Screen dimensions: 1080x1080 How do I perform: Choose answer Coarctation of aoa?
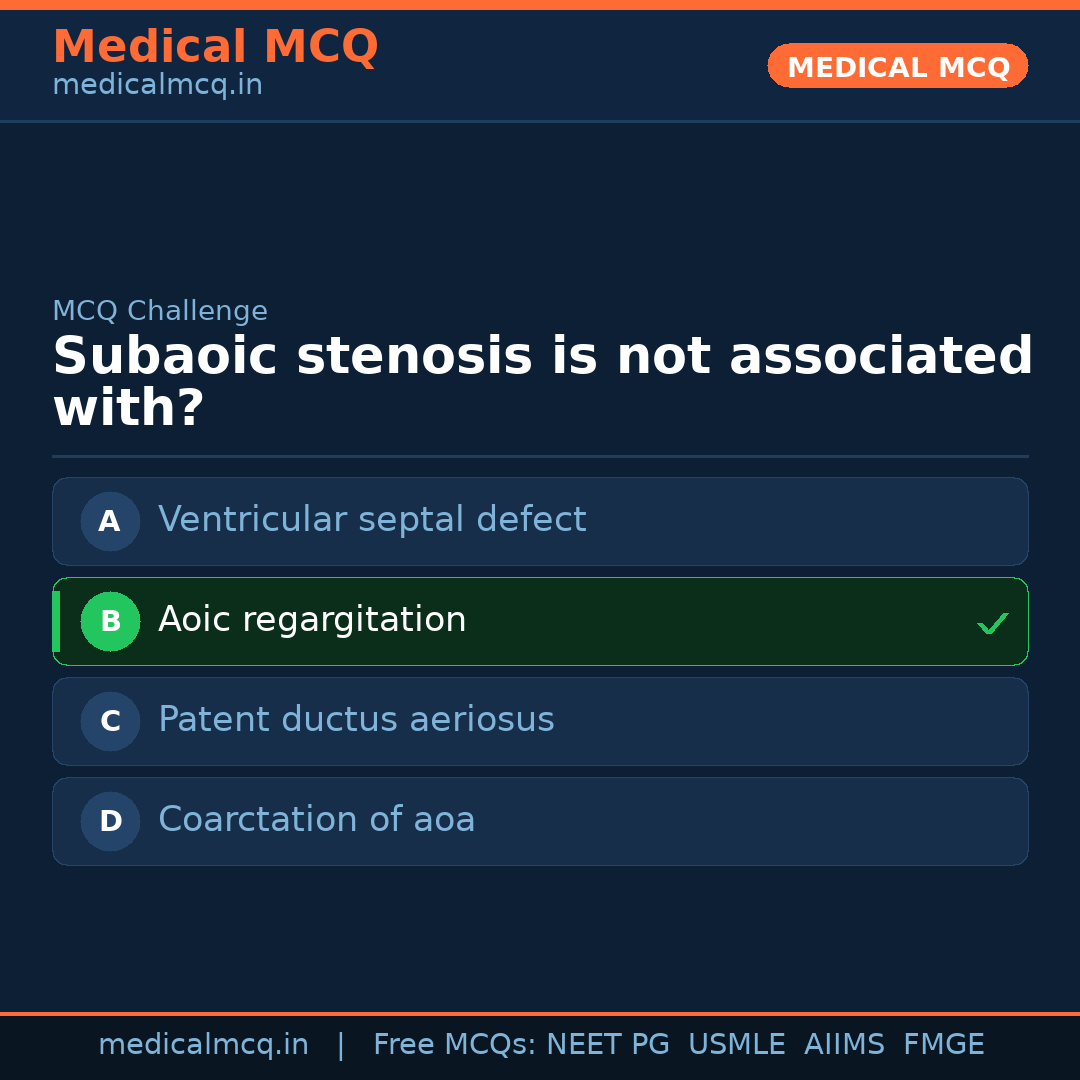coord(316,820)
